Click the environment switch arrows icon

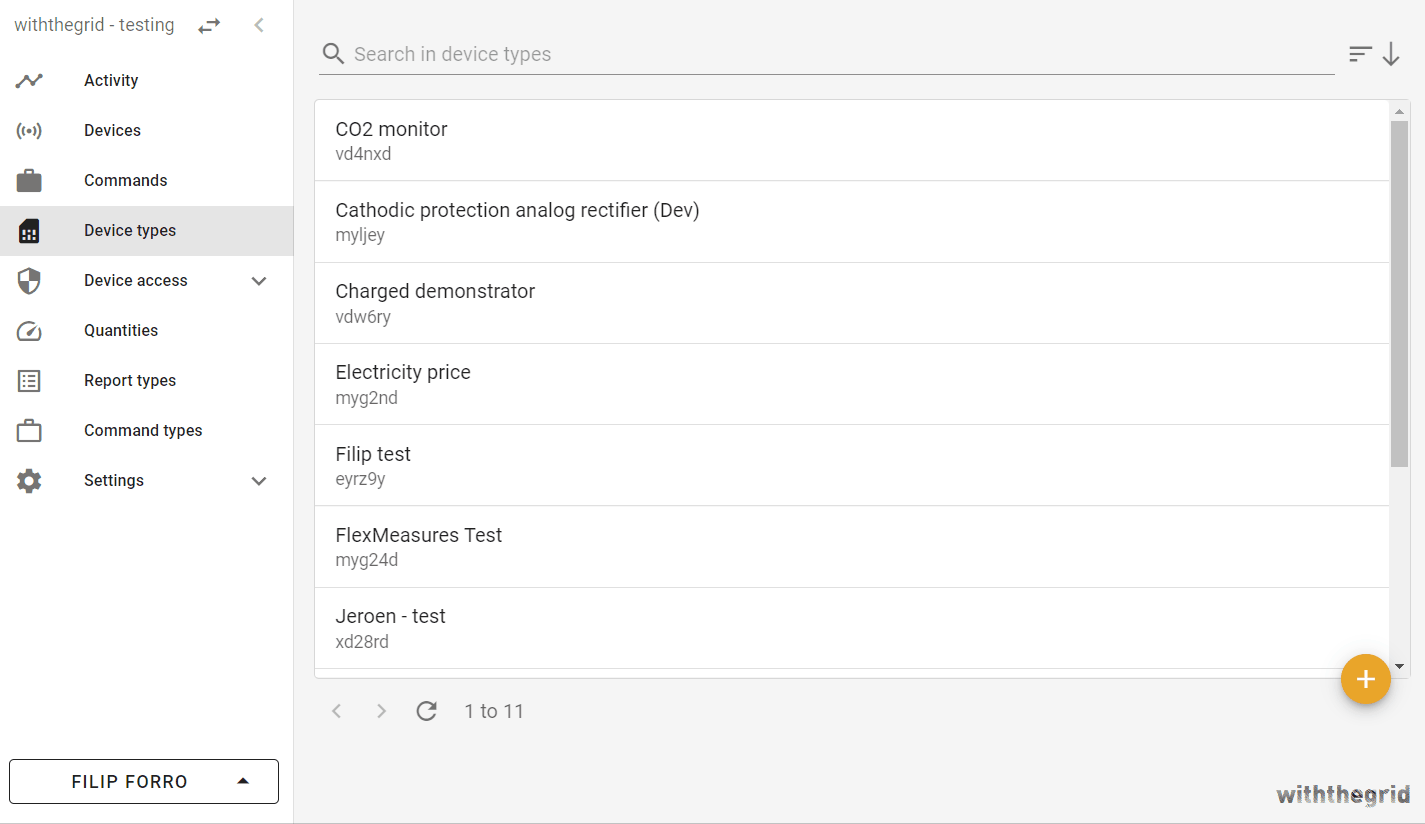[209, 26]
